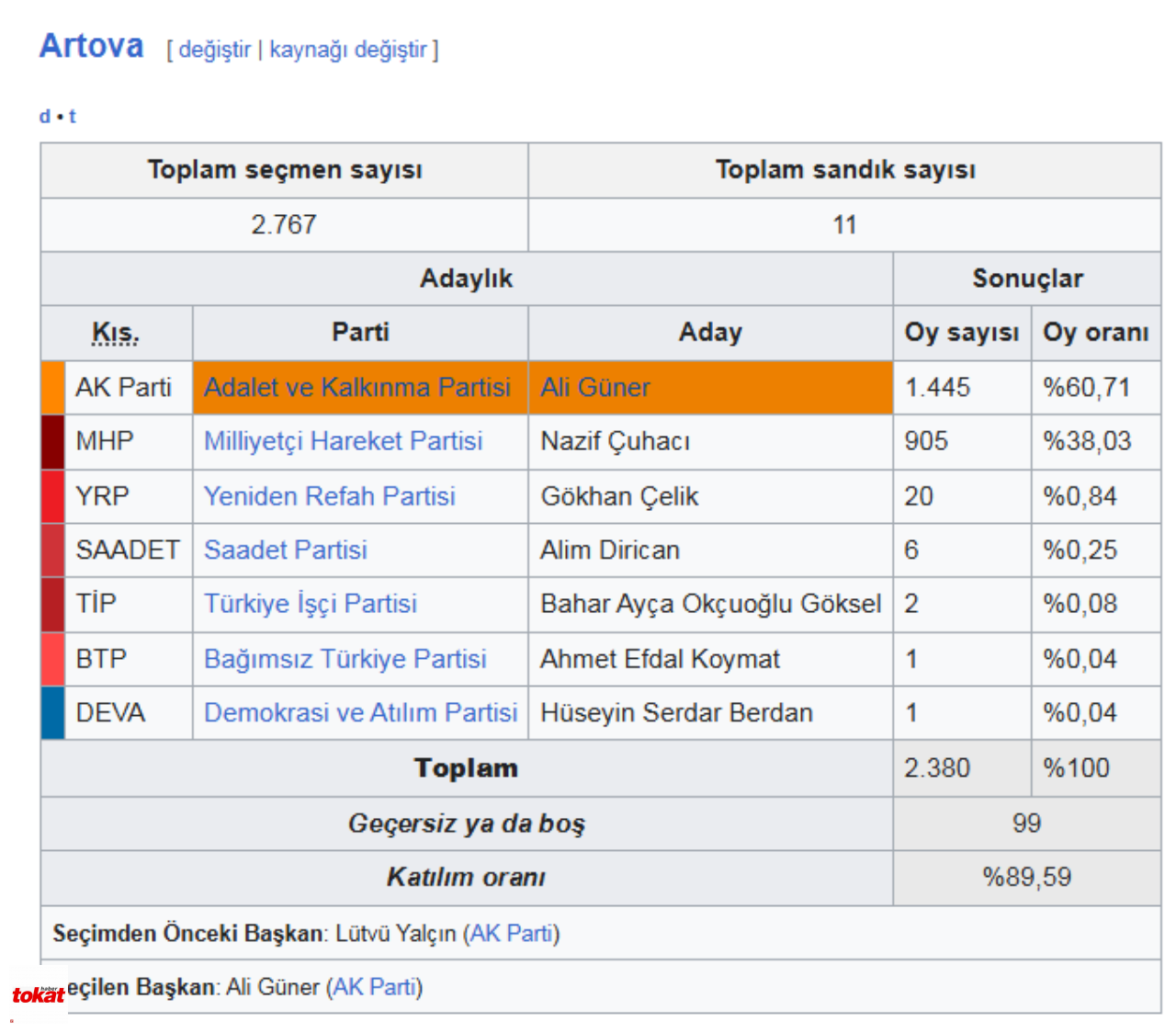This screenshot has width=1176, height=1033.
Task: Select total votes value 2.380
Action: 937,767
